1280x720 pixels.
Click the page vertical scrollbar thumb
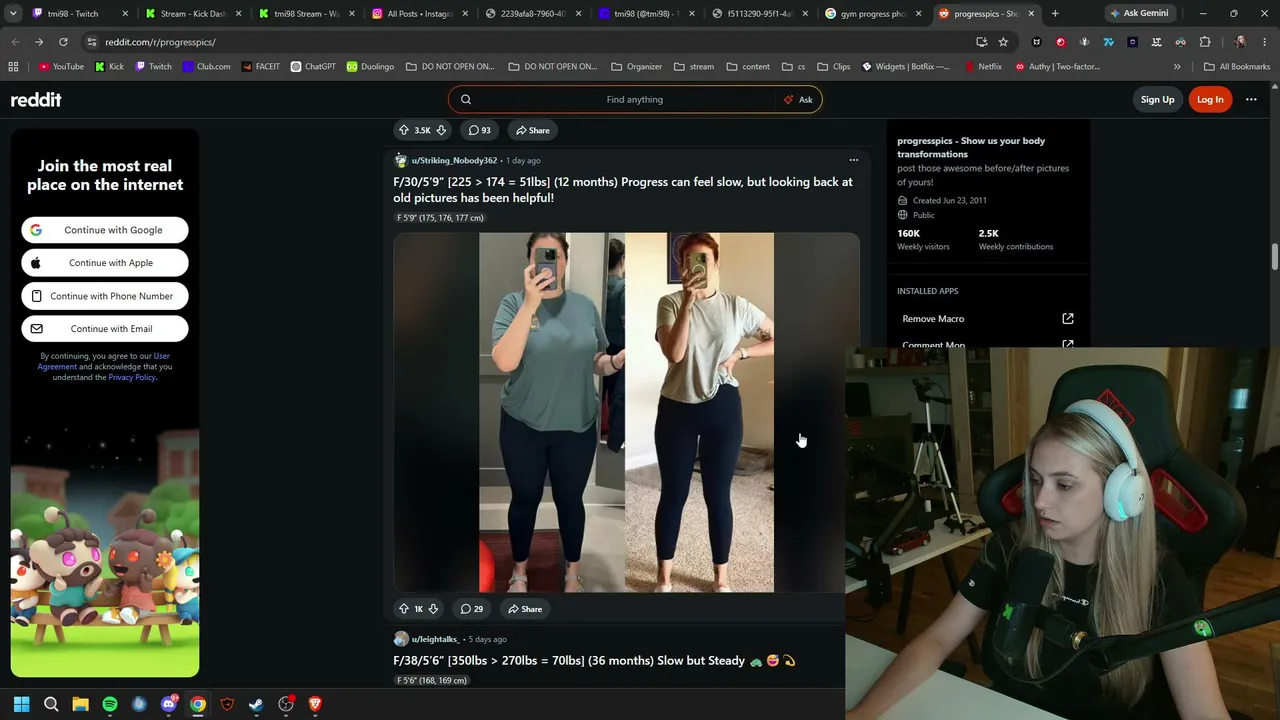(x=1275, y=256)
